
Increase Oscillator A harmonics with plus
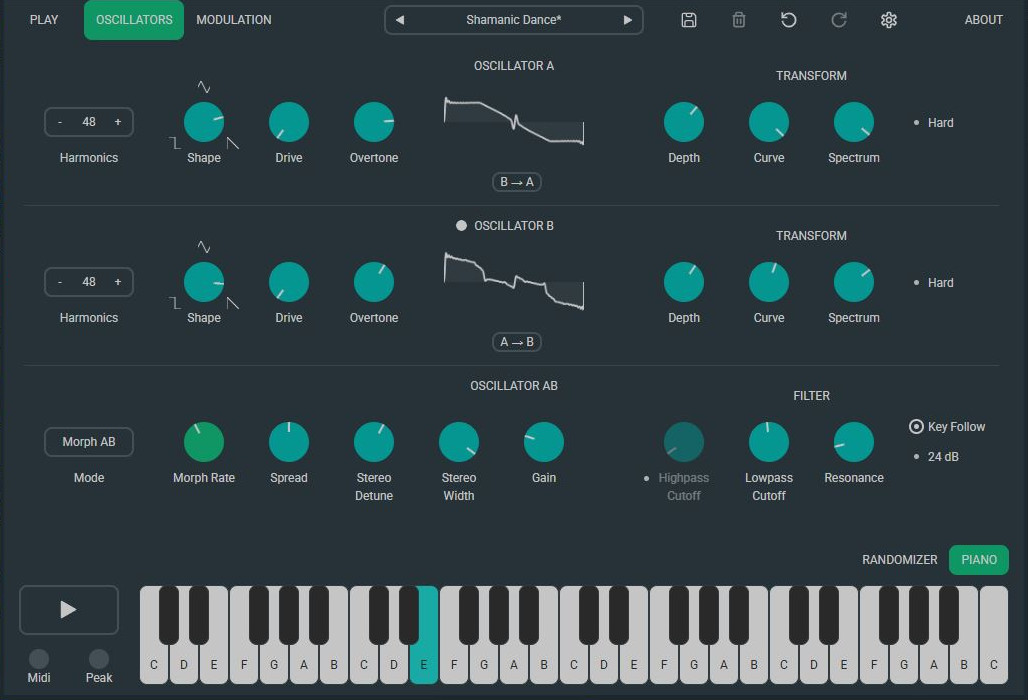pos(118,122)
